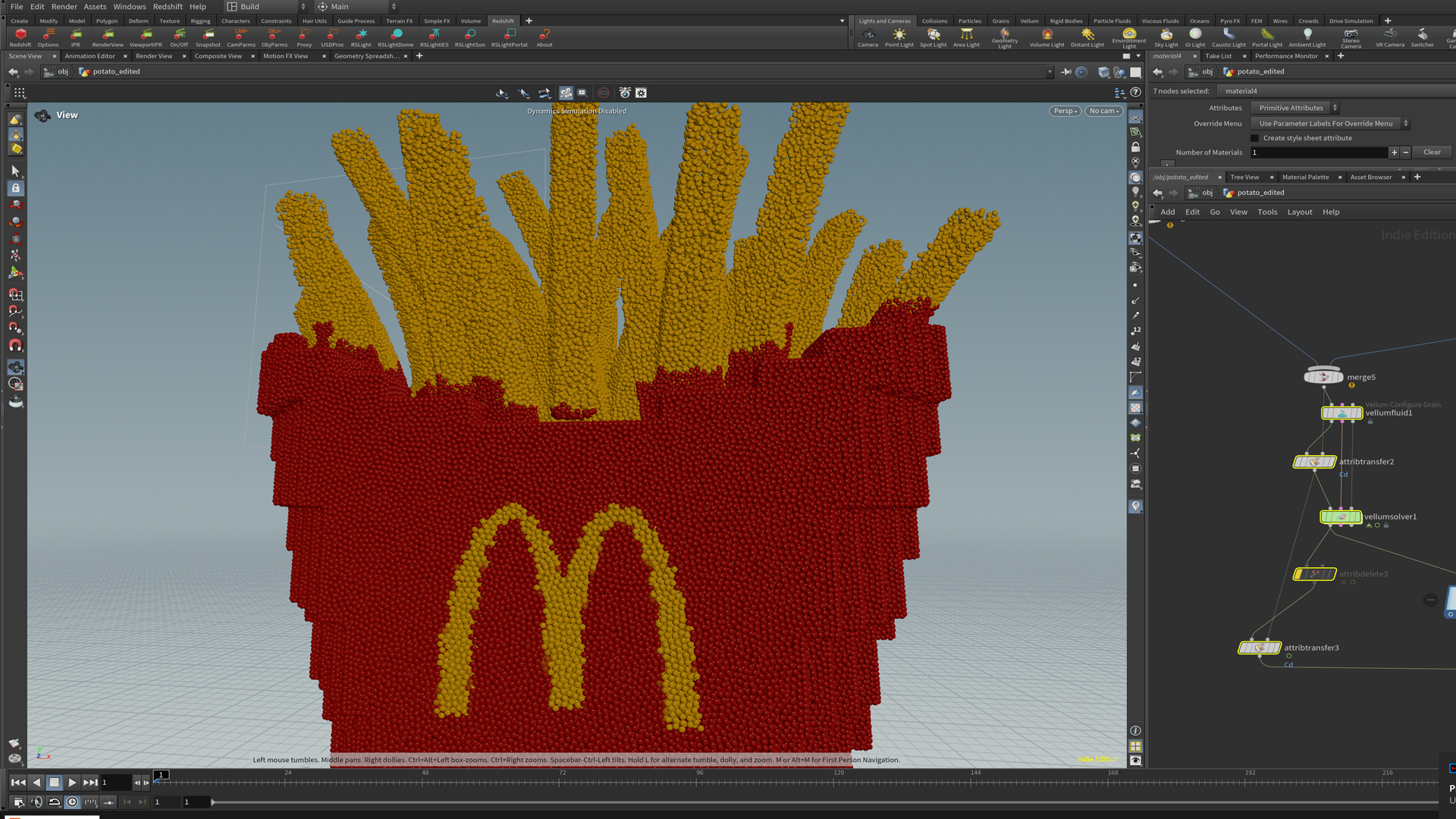This screenshot has height=819, width=1456.
Task: Select the merge5 node
Action: coord(1323,377)
